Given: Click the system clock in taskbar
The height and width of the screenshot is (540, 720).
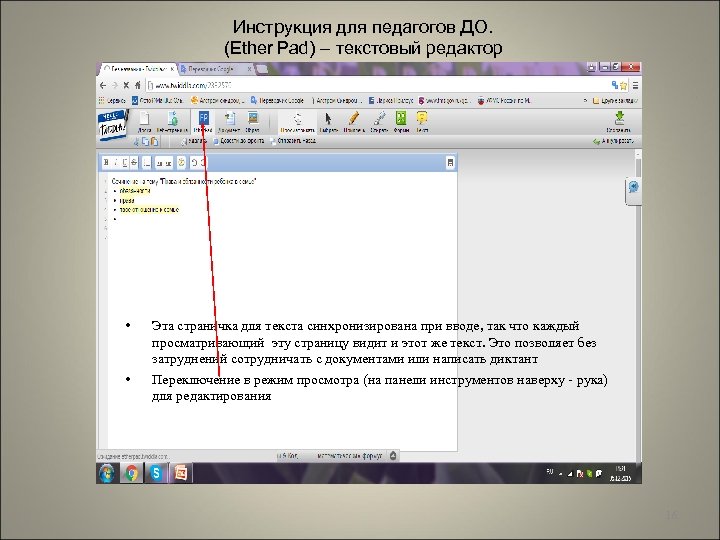Looking at the screenshot, I should coord(620,473).
